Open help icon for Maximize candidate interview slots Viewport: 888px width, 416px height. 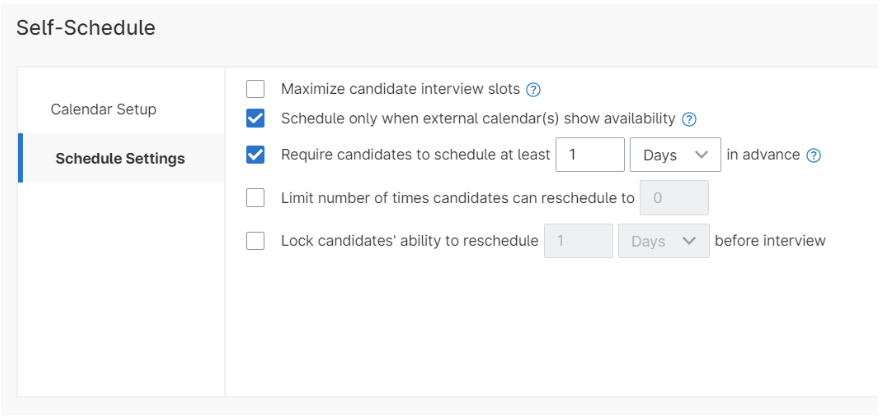point(534,89)
